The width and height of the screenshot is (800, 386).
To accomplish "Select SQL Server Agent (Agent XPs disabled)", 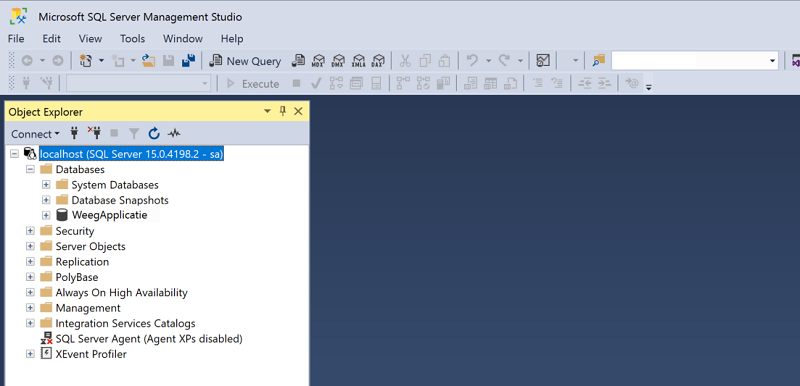I will coord(149,339).
